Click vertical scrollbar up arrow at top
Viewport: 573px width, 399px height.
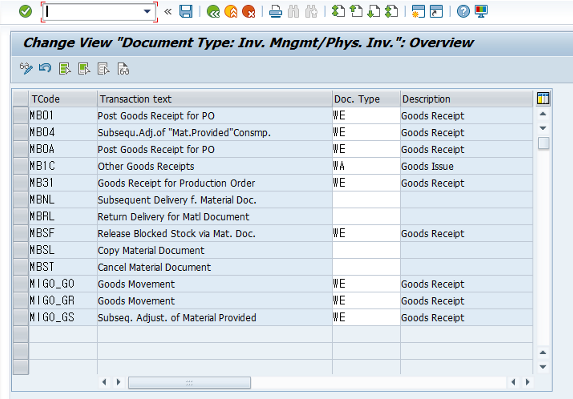(x=543, y=114)
